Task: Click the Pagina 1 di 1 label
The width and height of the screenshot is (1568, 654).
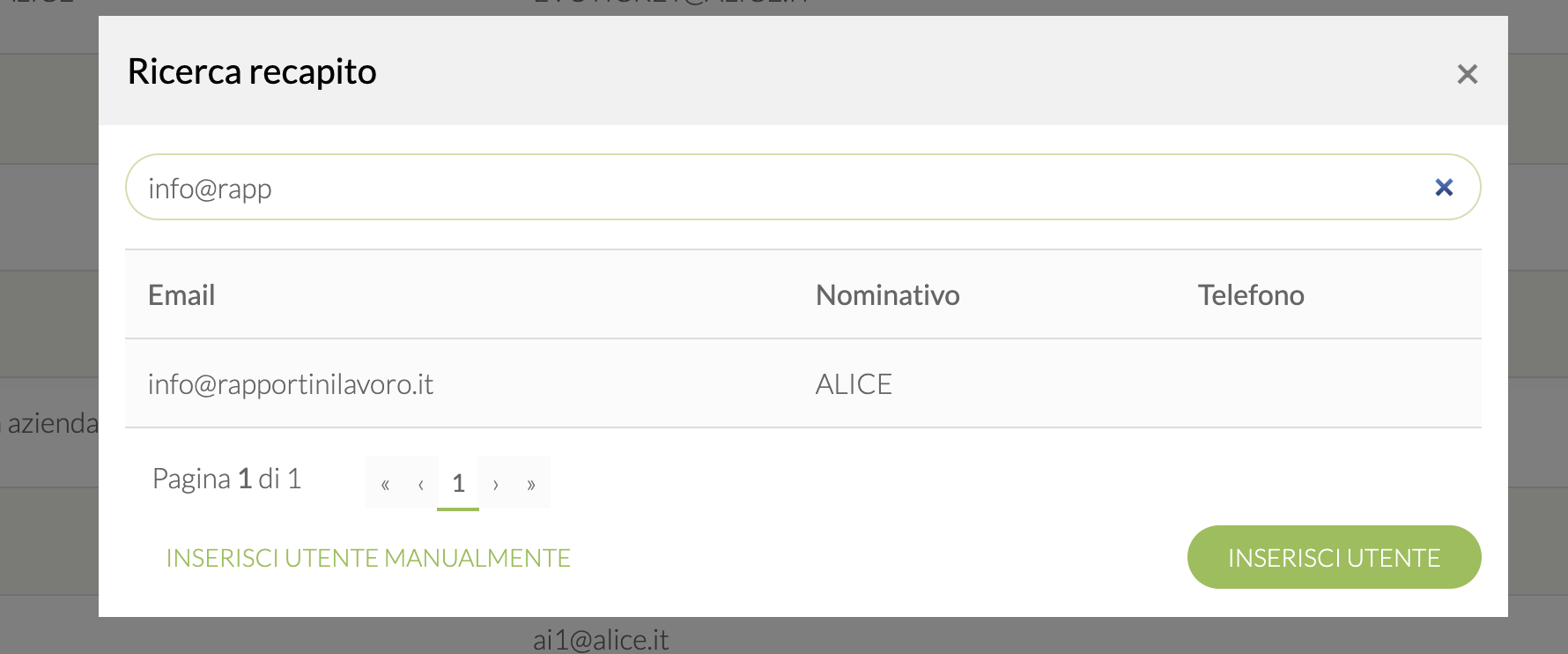Action: click(226, 479)
